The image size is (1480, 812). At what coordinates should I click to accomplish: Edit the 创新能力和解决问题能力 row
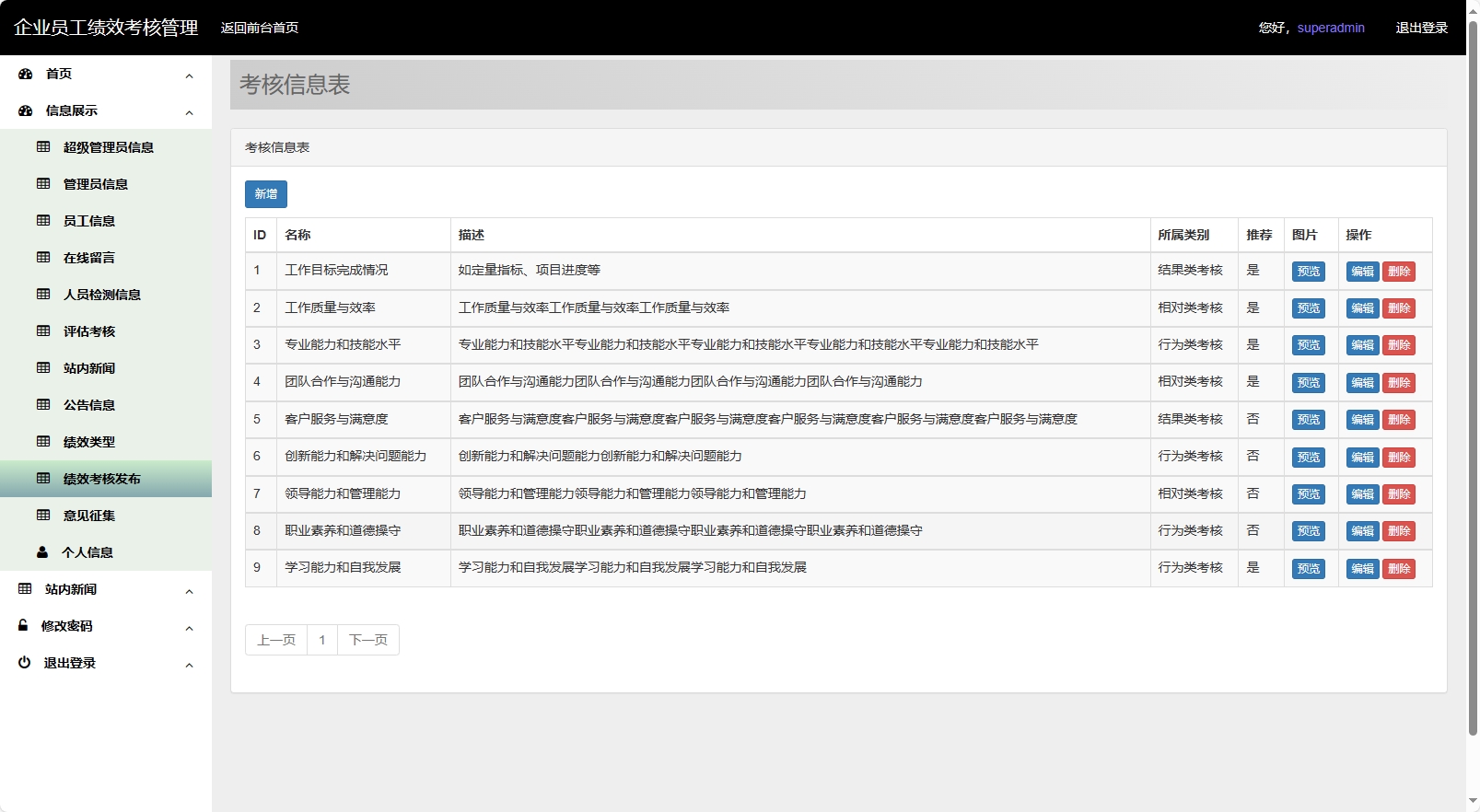[1362, 458]
